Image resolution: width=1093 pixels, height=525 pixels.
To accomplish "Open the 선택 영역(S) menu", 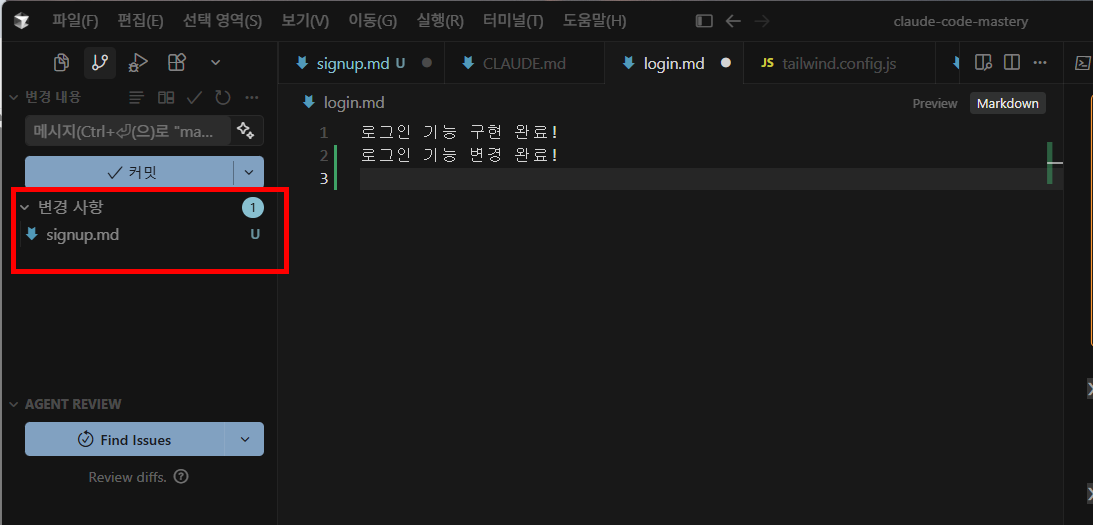I will click(x=222, y=21).
